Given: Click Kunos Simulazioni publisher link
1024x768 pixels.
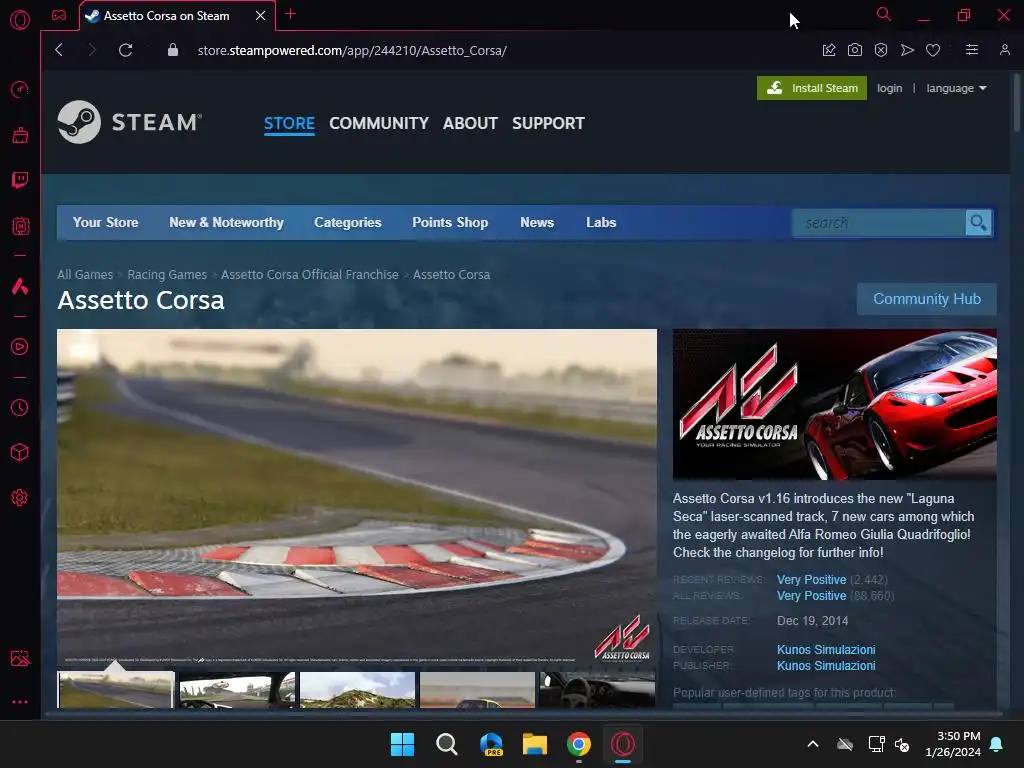Looking at the screenshot, I should (x=826, y=666).
